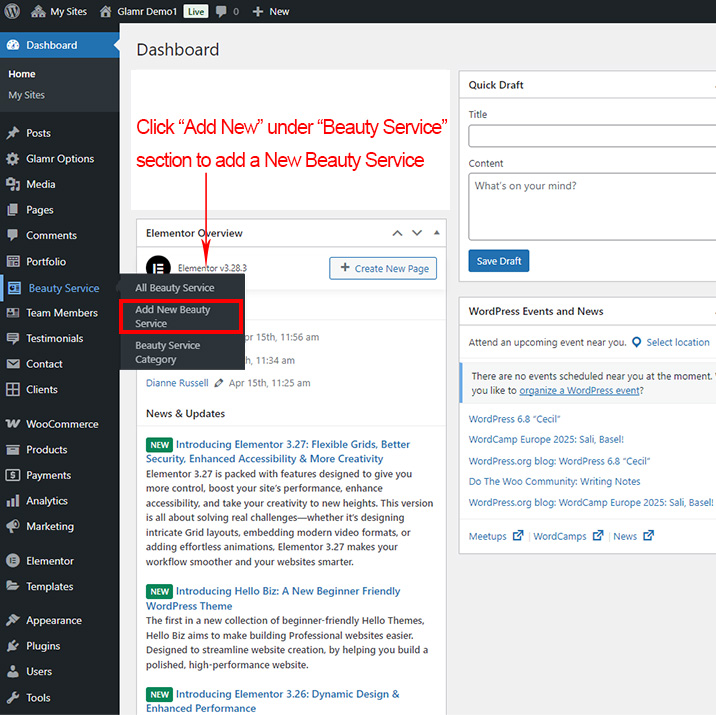Click the Beauty Service icon
This screenshot has height=715, width=716.
tap(15, 288)
